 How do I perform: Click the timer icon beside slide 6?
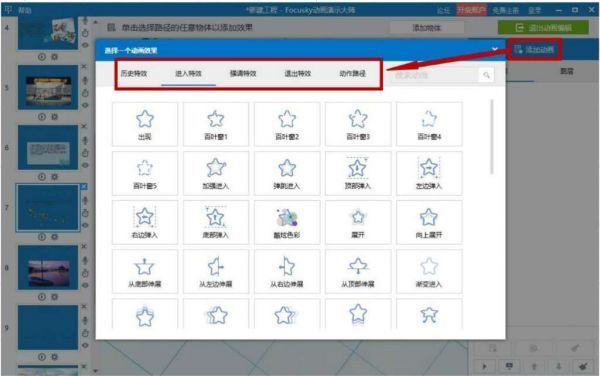[85, 153]
